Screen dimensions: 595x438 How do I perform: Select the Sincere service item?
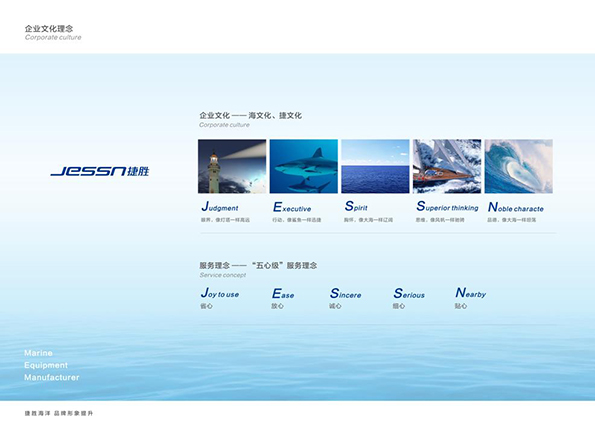[x=345, y=293]
